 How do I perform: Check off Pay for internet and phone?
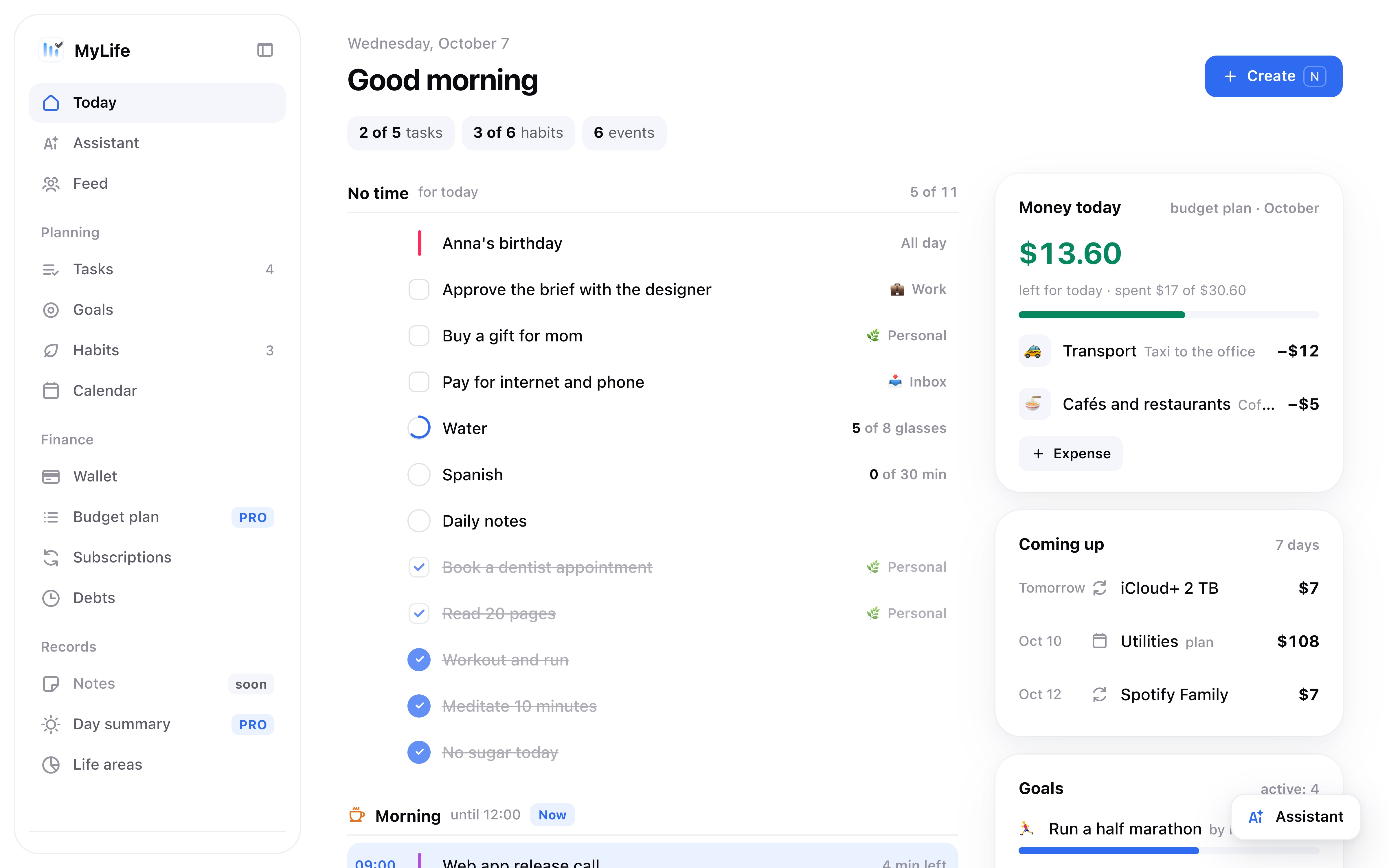418,382
